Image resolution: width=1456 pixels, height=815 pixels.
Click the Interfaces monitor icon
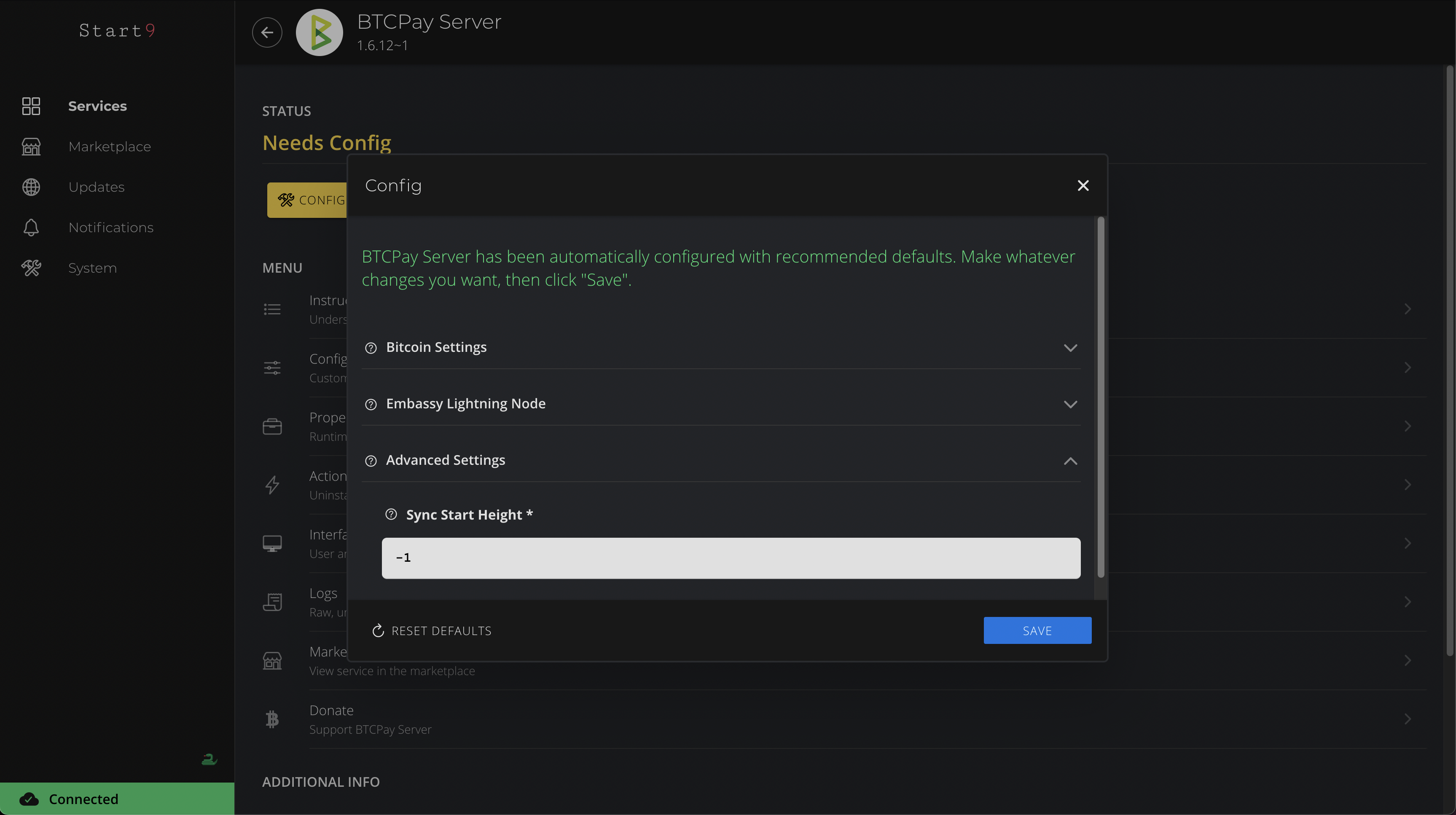coord(272,543)
